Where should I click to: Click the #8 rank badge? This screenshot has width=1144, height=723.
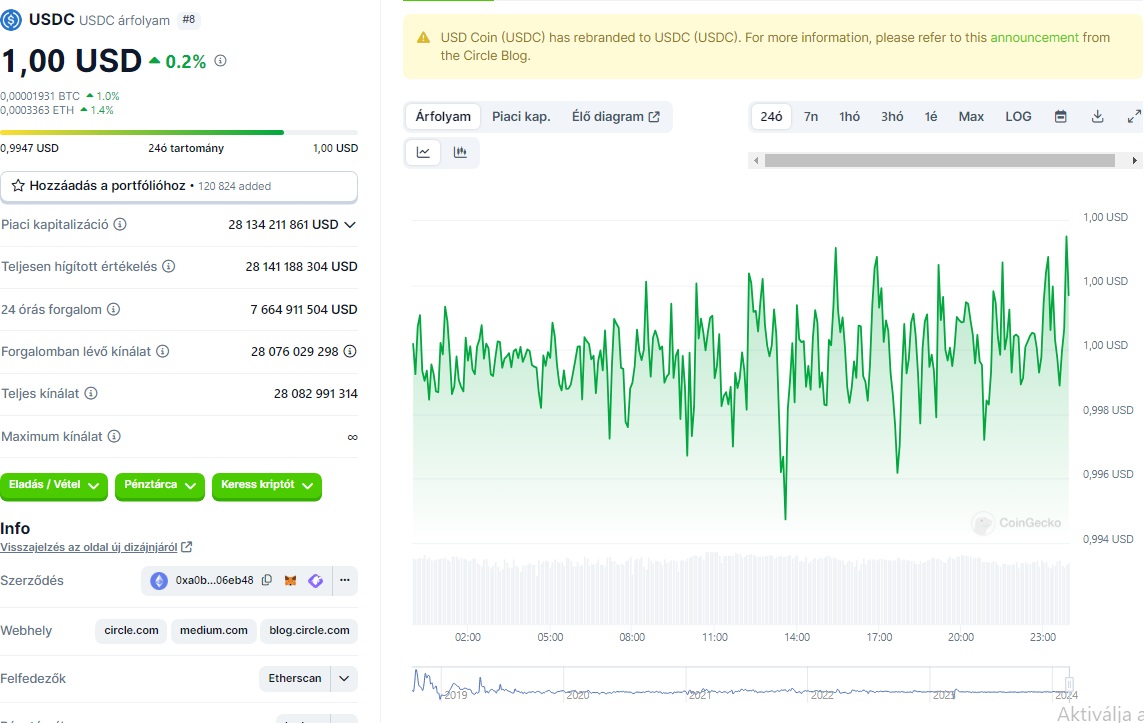(189, 20)
